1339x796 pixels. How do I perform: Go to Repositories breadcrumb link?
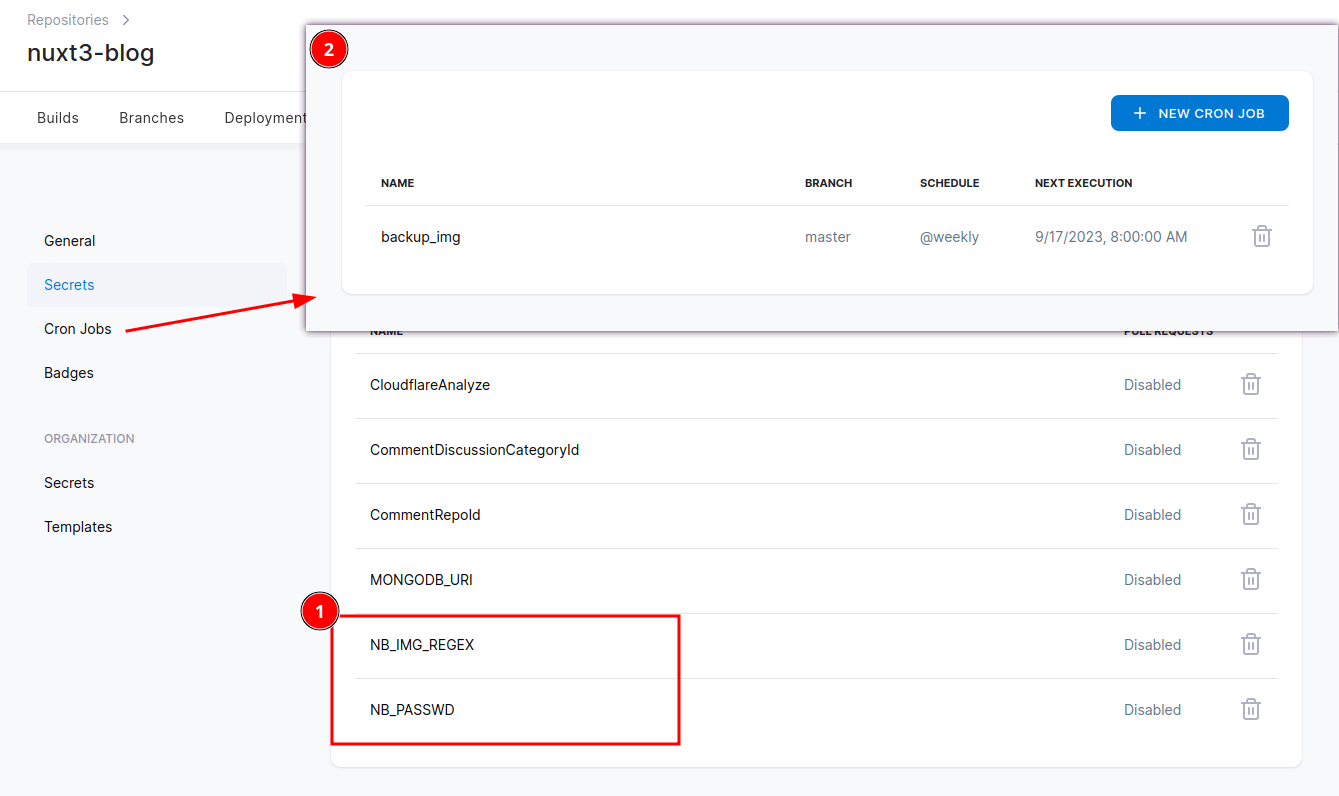pos(67,20)
